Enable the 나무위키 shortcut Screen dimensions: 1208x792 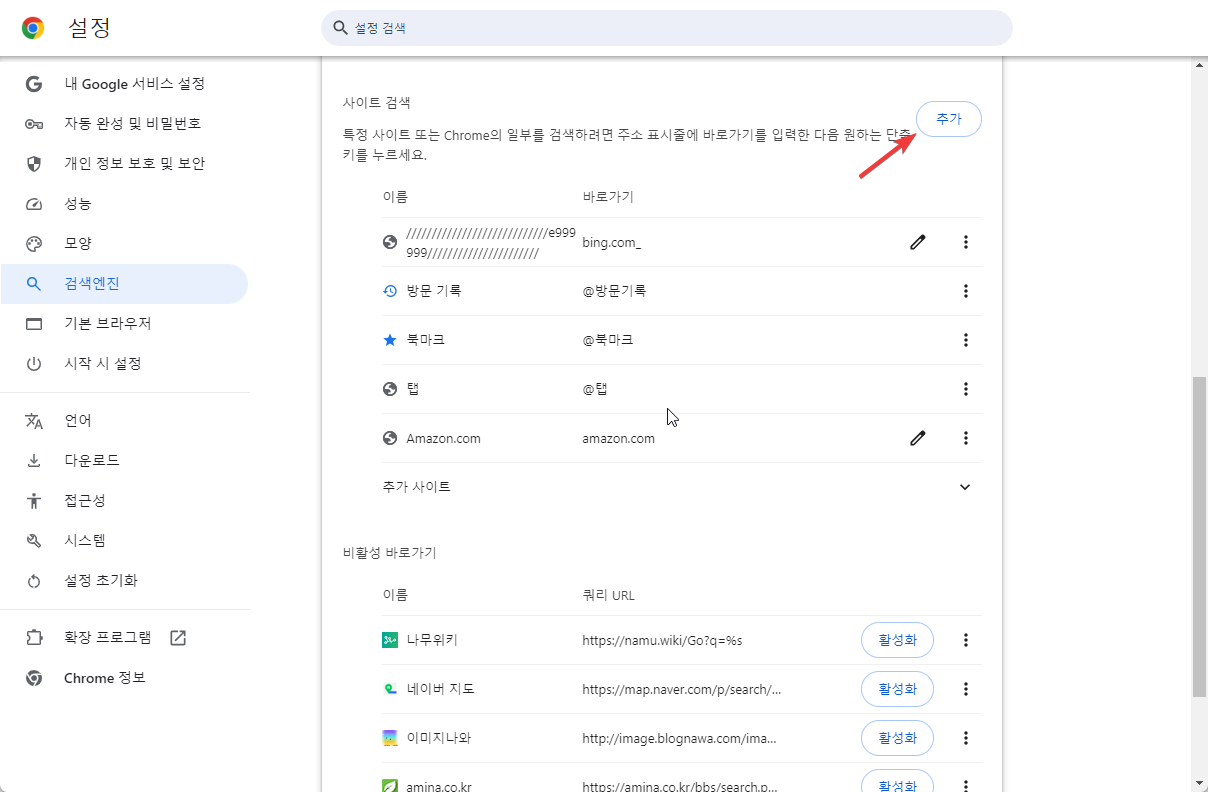click(896, 639)
